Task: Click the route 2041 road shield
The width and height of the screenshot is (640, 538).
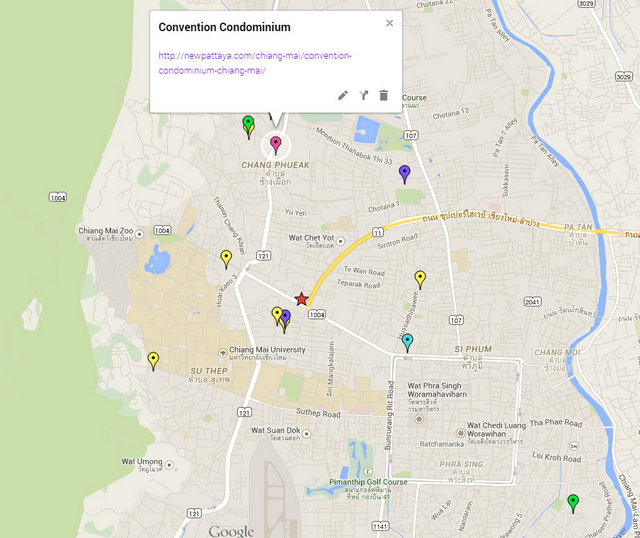Action: 532,302
